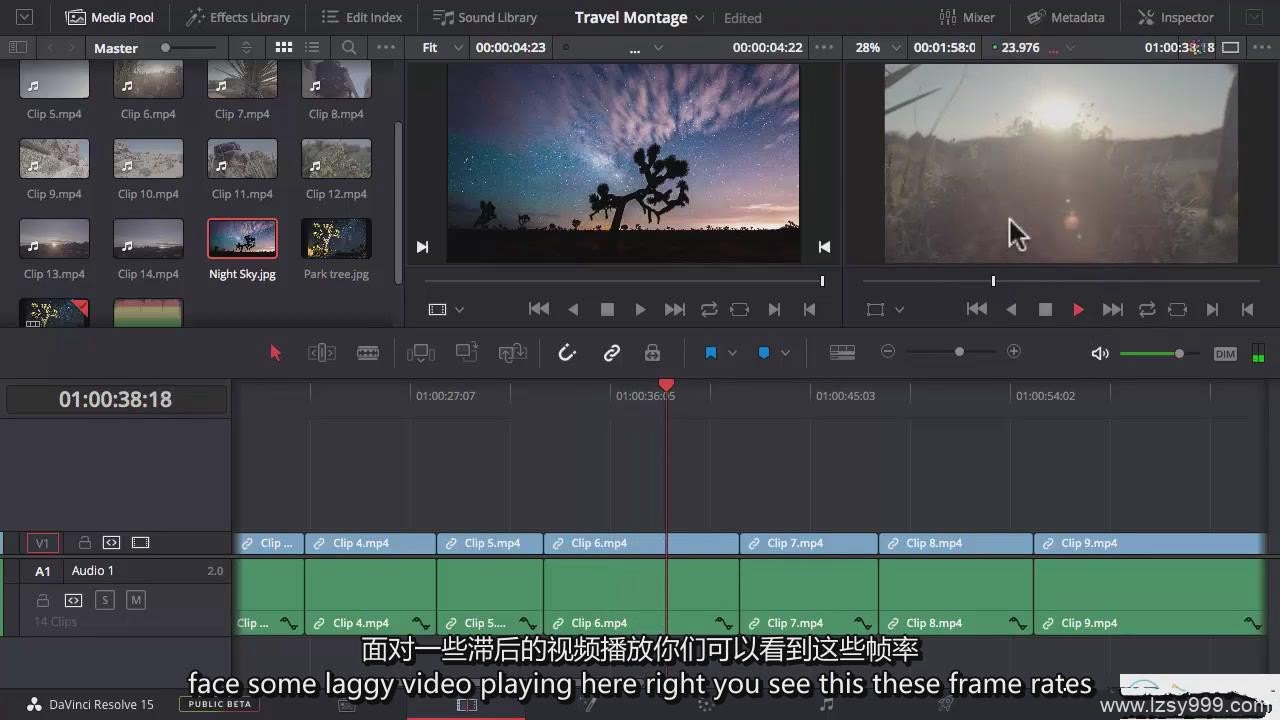The image size is (1280, 720).
Task: Toggle timeline snapping magnet icon
Action: click(567, 353)
